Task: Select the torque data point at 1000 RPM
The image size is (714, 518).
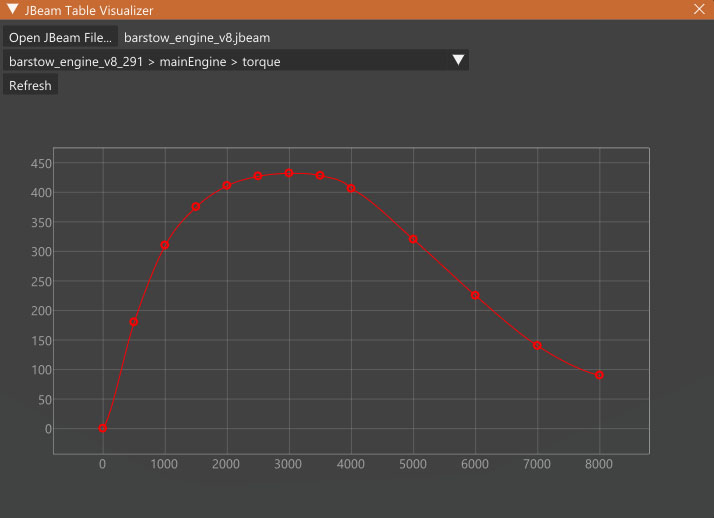Action: click(x=165, y=245)
